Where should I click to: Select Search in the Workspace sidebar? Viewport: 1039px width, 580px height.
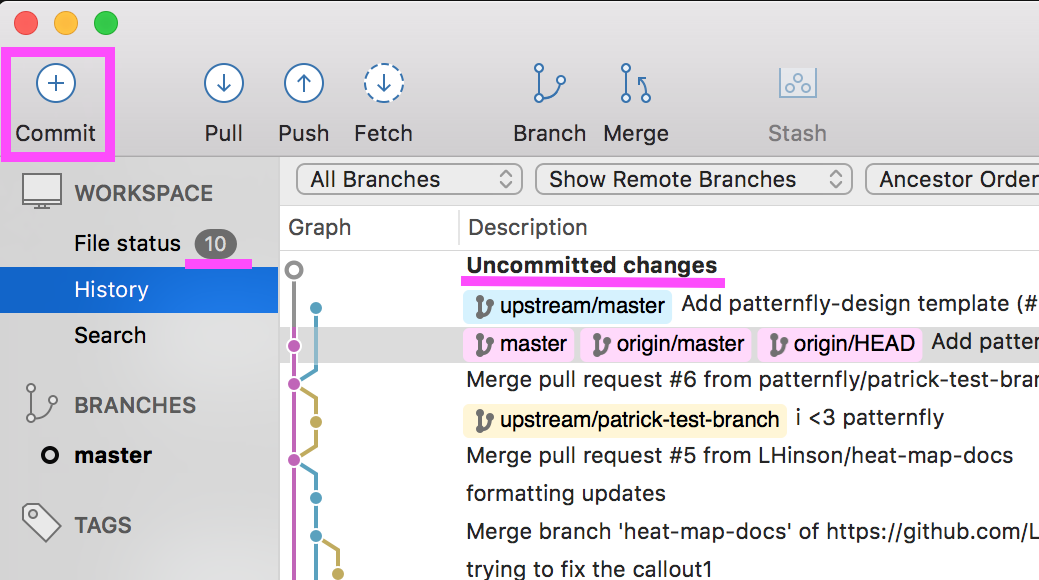[110, 335]
